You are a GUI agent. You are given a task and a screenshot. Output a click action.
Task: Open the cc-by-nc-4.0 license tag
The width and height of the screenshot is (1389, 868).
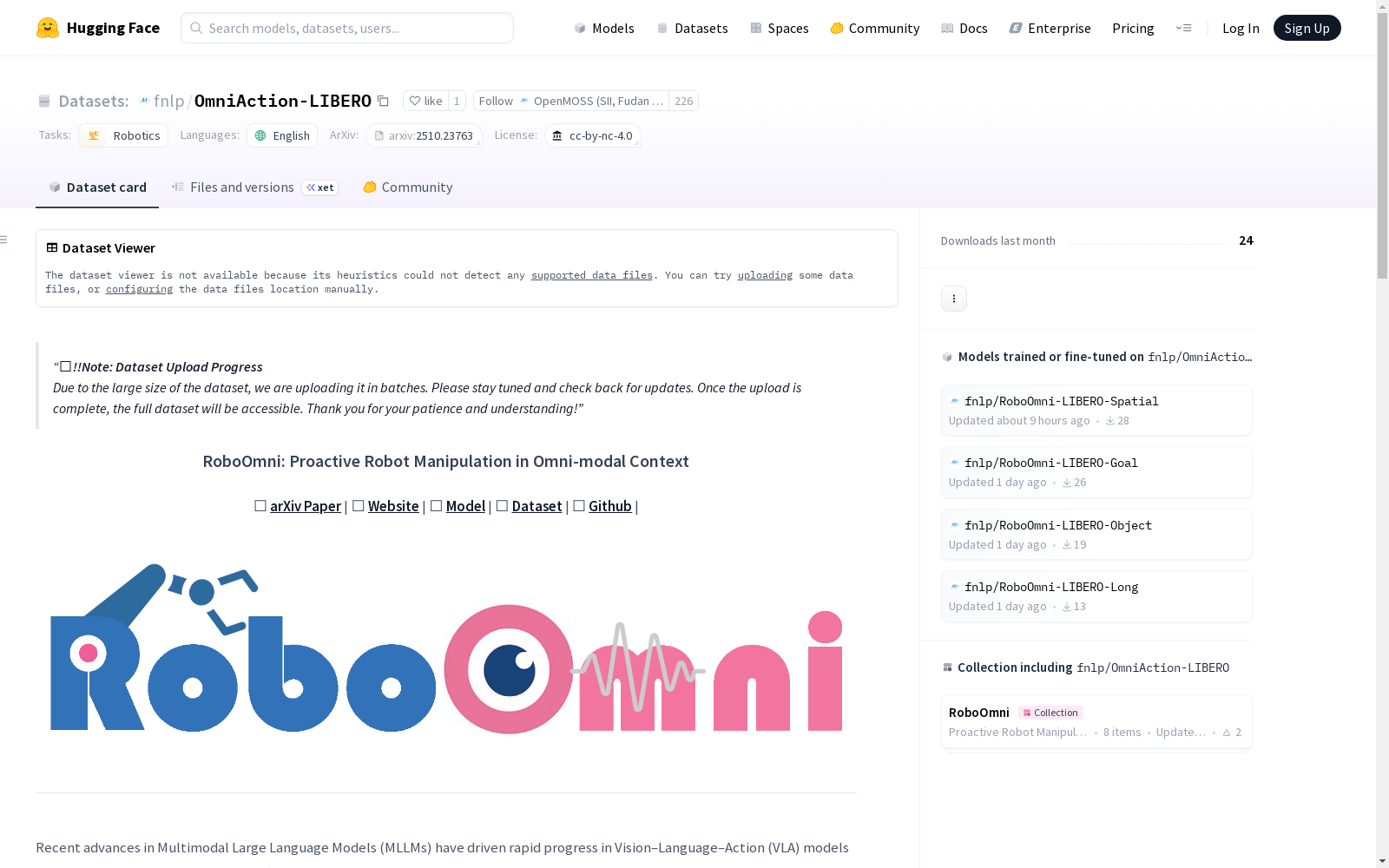[593, 135]
